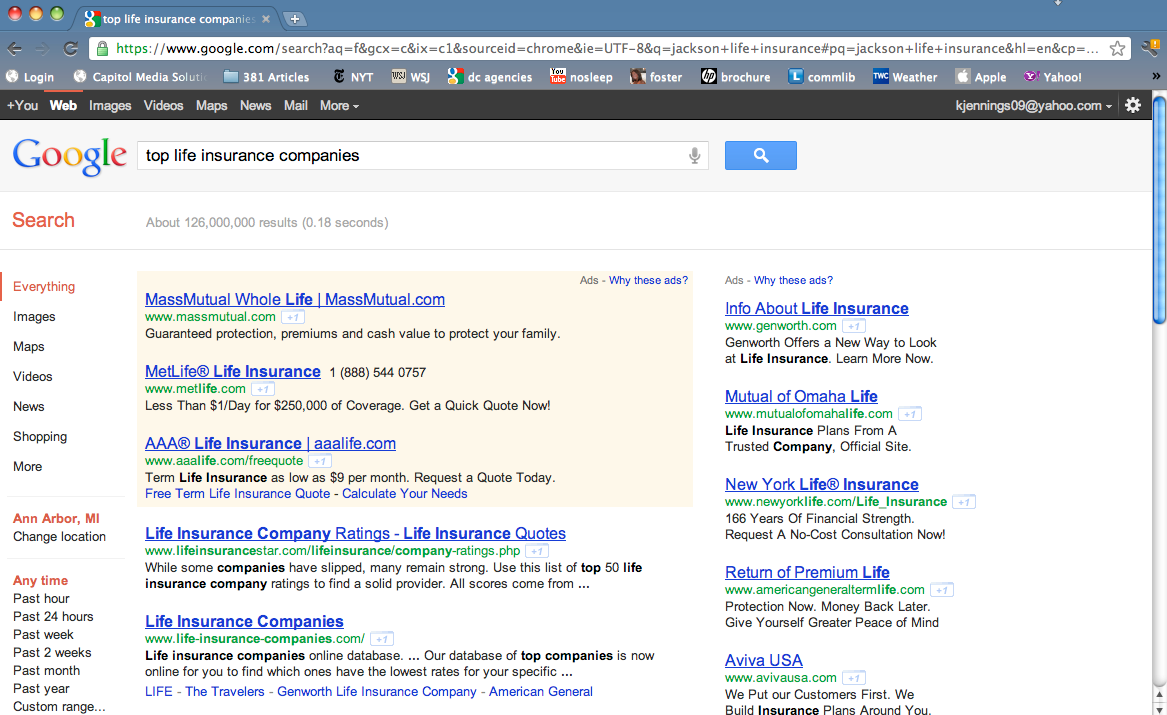This screenshot has height=715, width=1167.
Task: Open the Mutual of Omaha Life ad
Action: click(801, 397)
